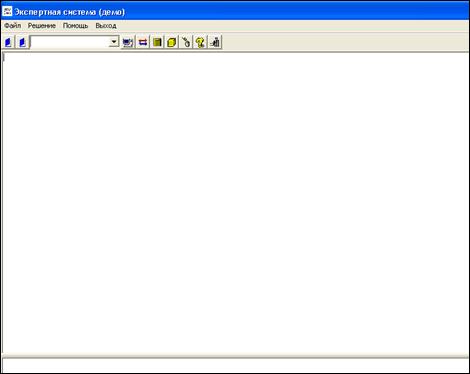Image resolution: width=470 pixels, height=374 pixels.
Task: Click the blue computer screen toolbar icon
Action: tap(128, 42)
